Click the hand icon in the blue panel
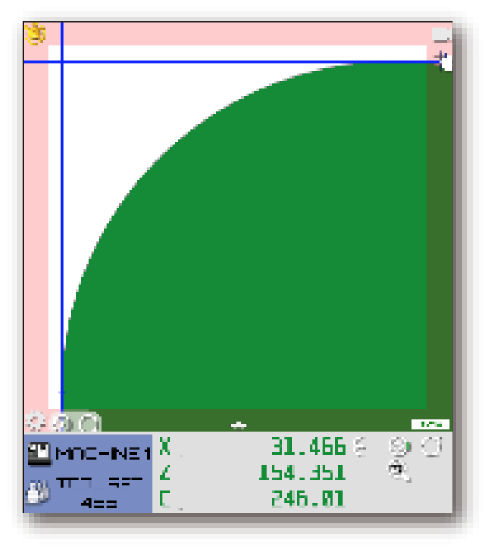Image resolution: width=496 pixels, height=556 pixels. tap(38, 492)
